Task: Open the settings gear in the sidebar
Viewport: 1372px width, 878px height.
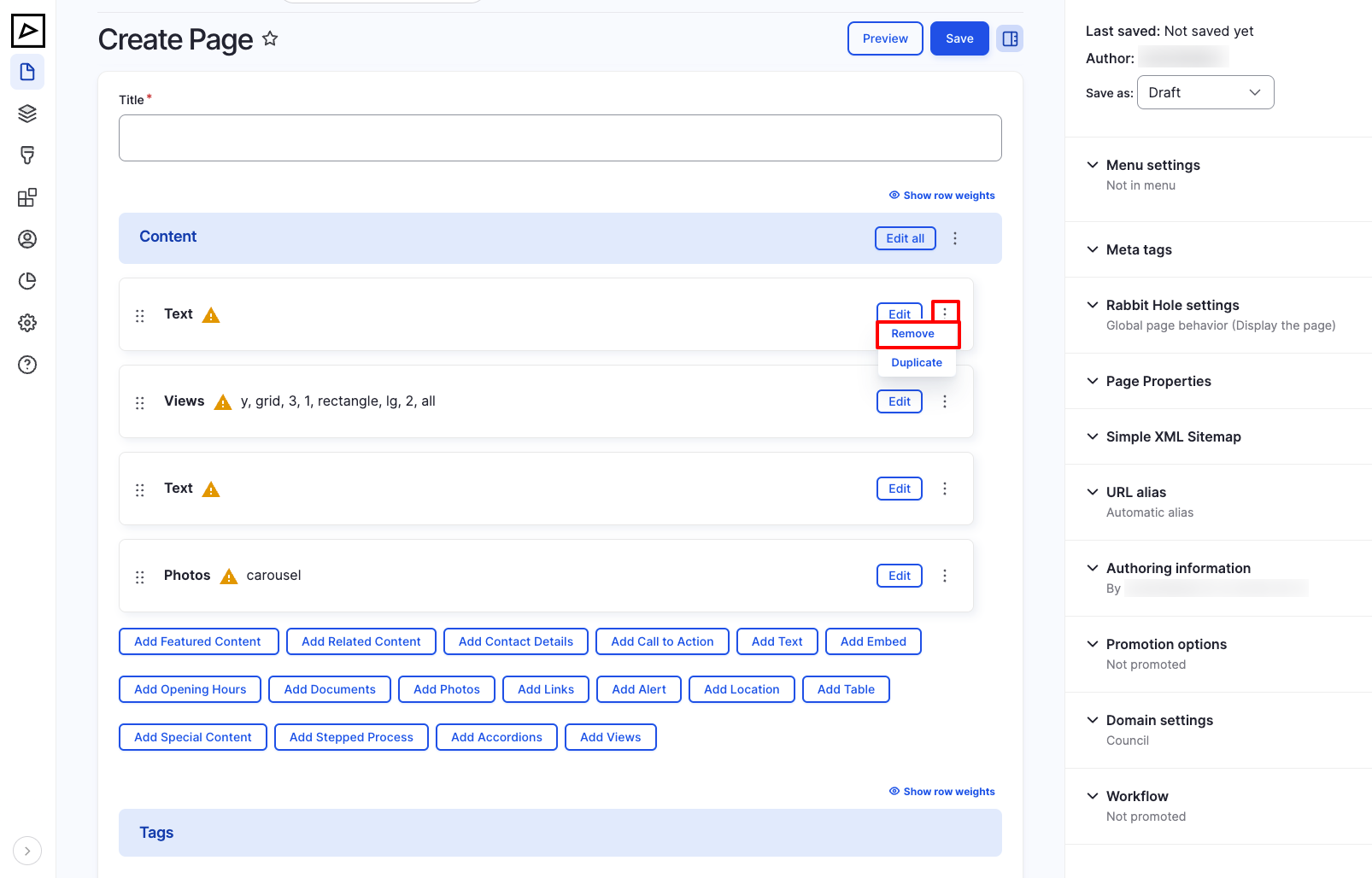Action: (27, 323)
